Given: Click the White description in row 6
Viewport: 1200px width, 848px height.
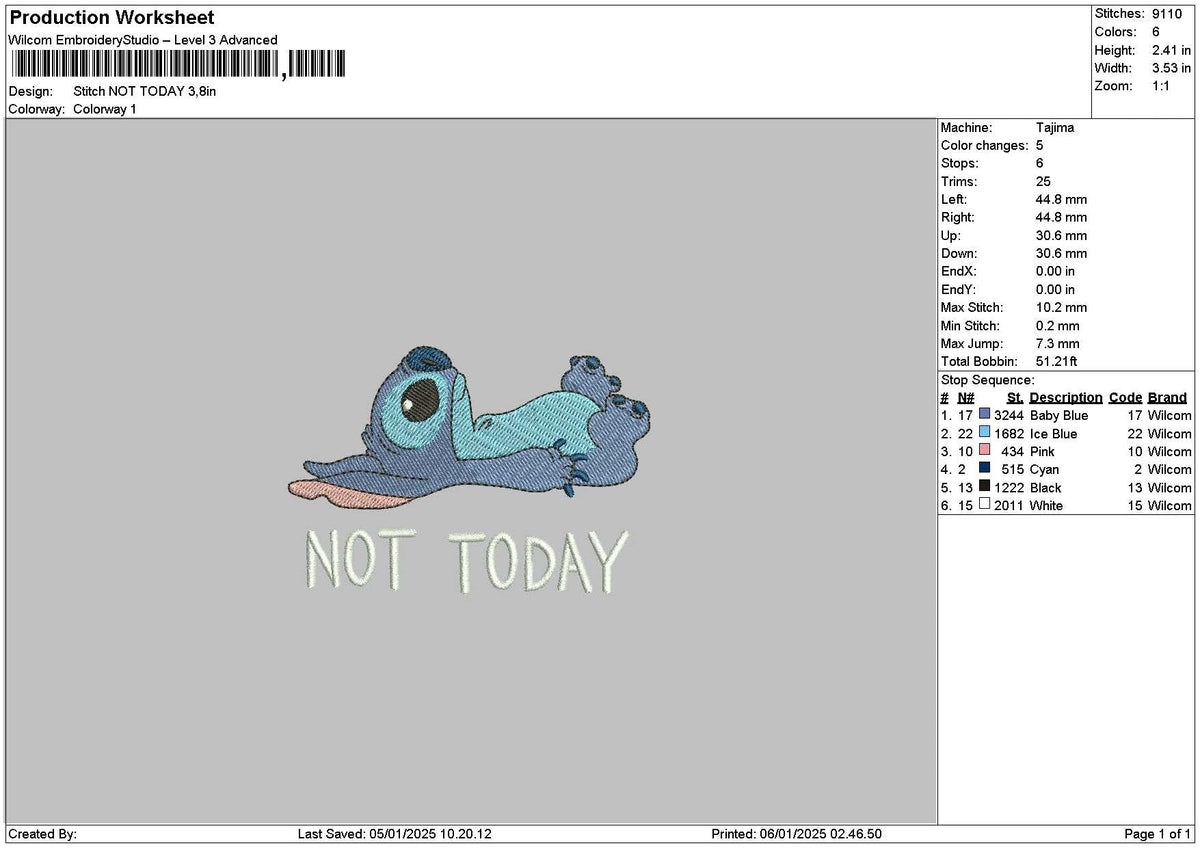Looking at the screenshot, I should point(1047,505).
